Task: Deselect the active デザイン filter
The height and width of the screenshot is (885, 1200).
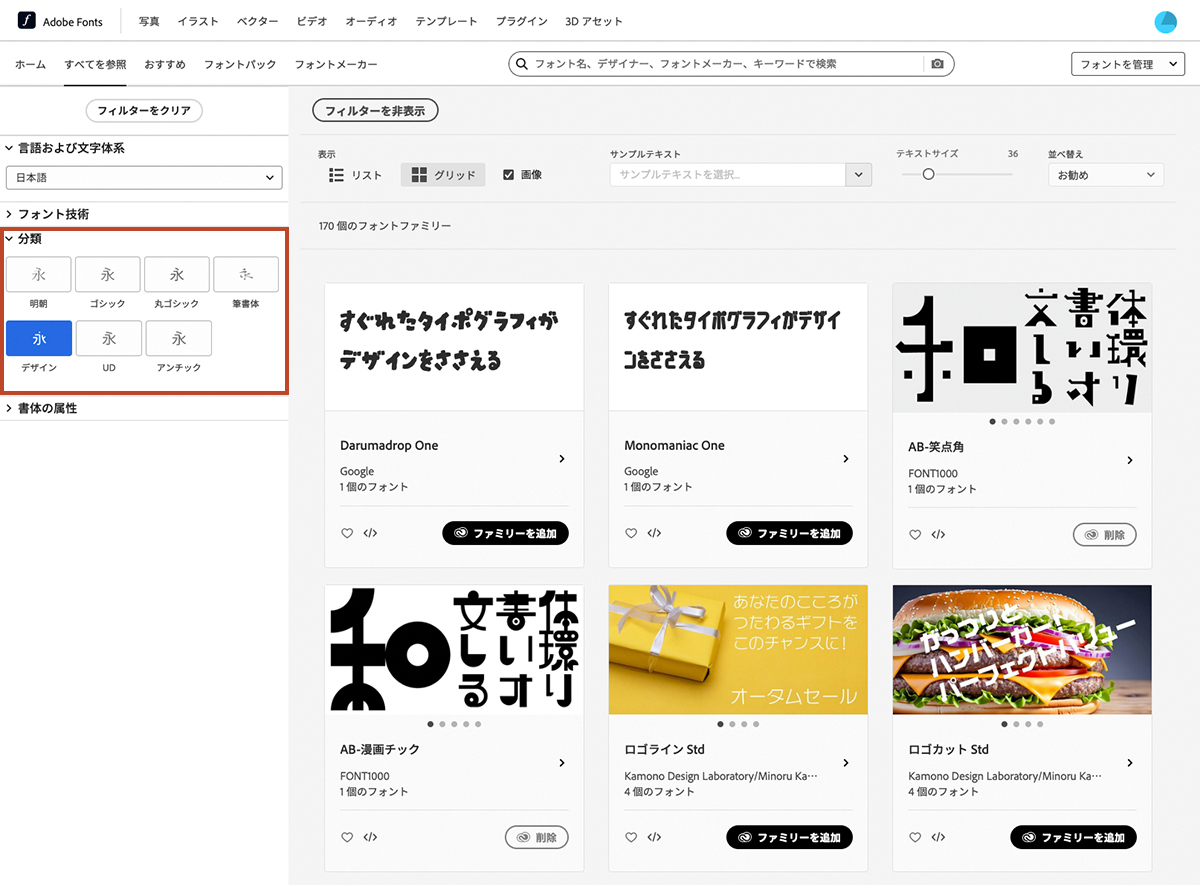Action: 38,338
